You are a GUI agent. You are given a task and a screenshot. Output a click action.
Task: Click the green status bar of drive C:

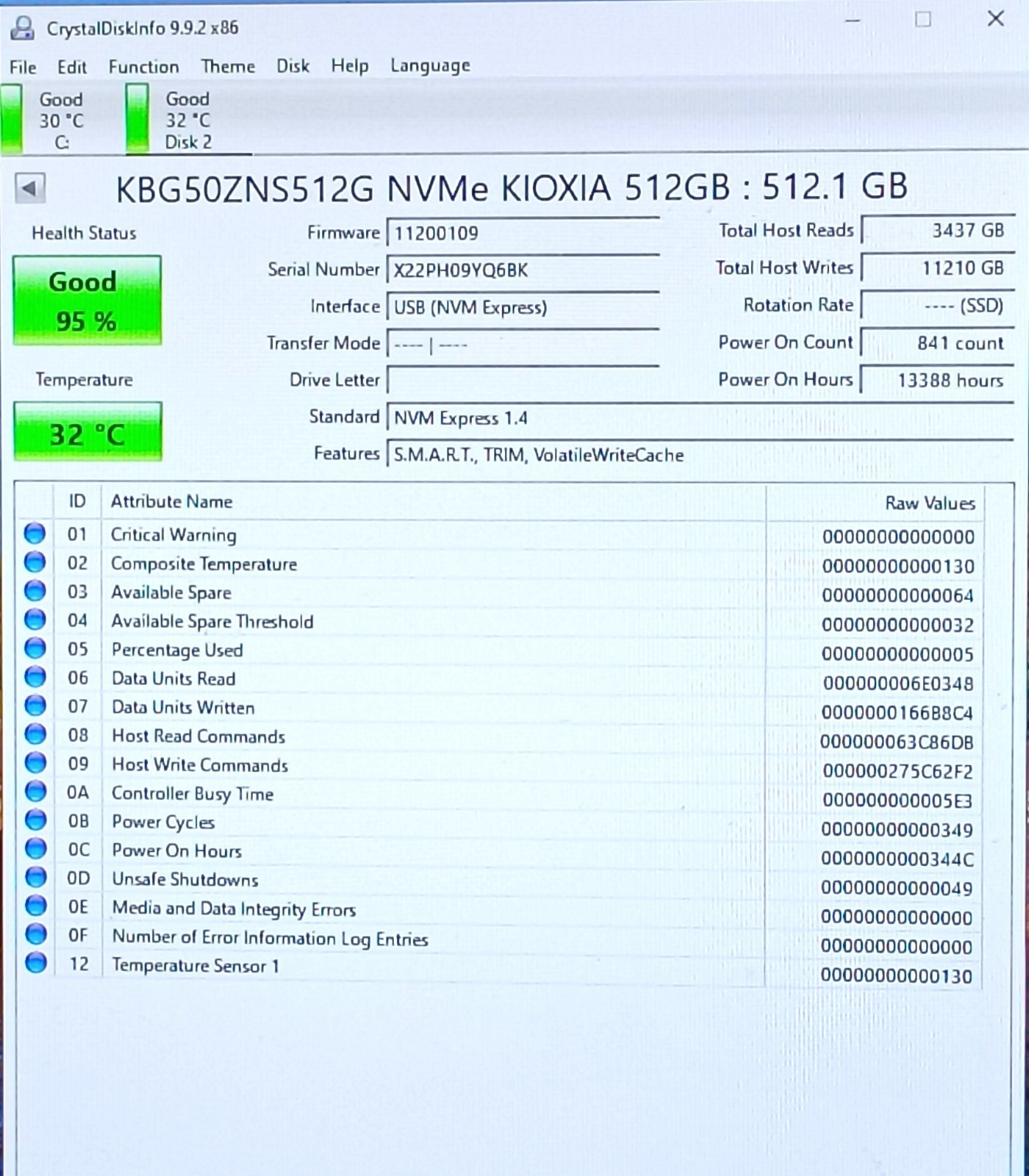pos(11,119)
